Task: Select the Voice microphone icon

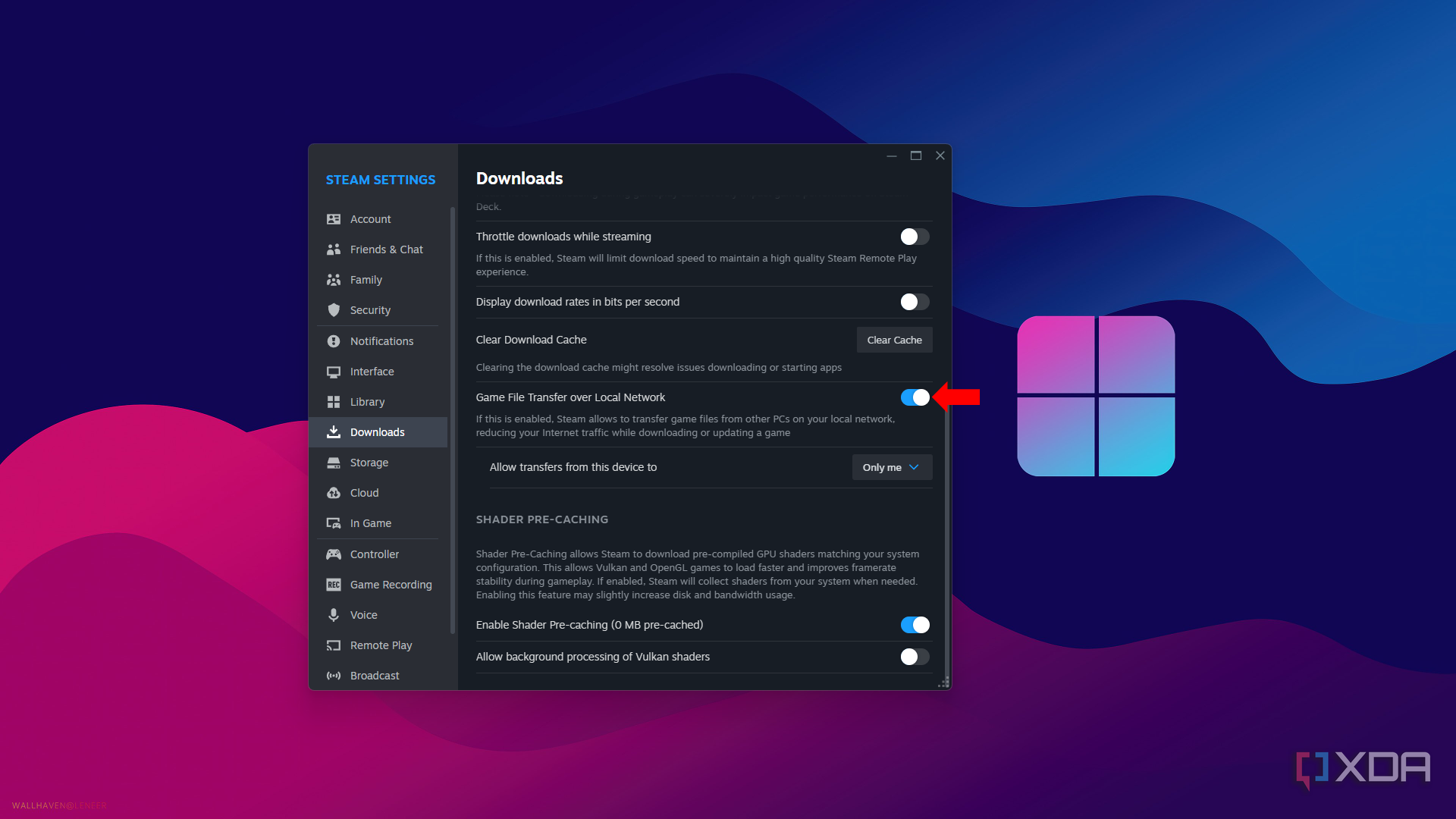Action: (x=334, y=614)
